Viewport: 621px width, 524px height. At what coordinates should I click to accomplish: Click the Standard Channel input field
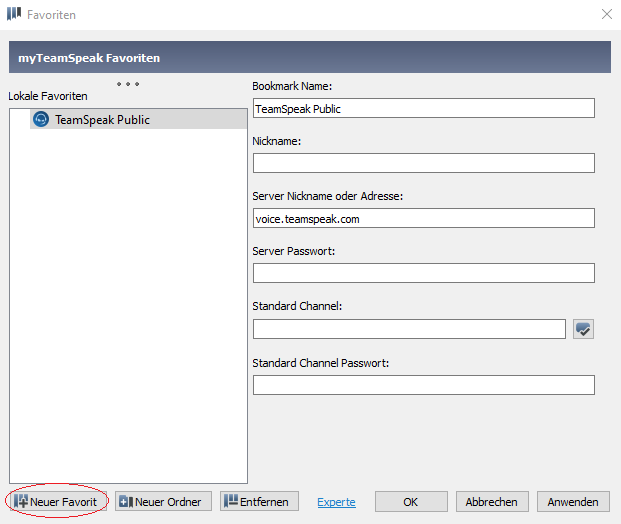[409, 329]
